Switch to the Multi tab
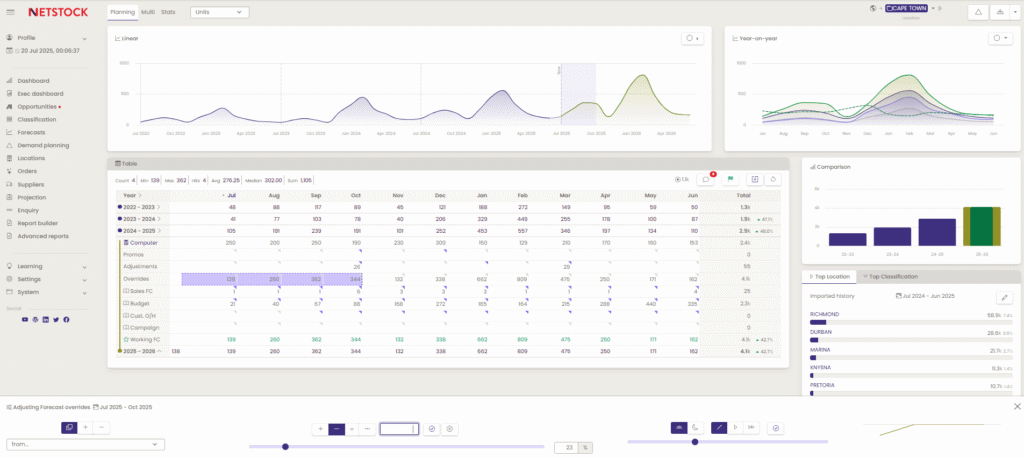1024x458 pixels. (147, 12)
